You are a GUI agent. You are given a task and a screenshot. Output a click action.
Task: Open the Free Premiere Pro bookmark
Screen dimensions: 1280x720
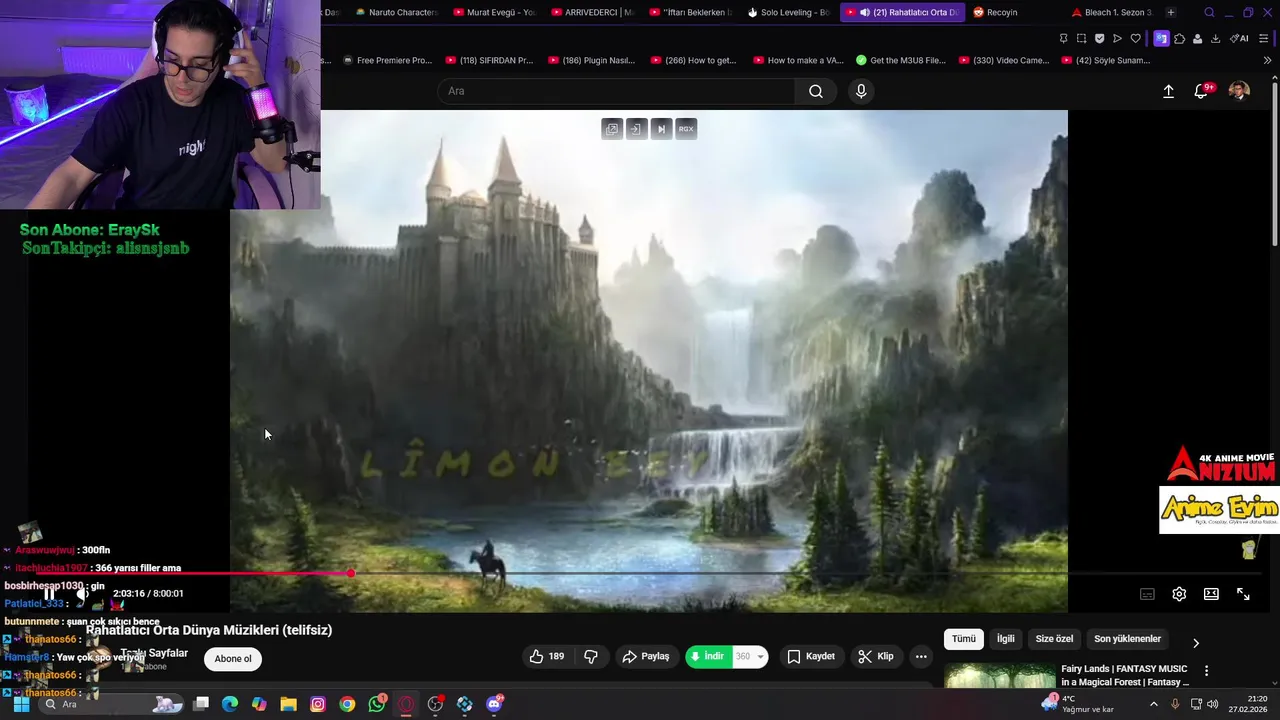tap(386, 60)
